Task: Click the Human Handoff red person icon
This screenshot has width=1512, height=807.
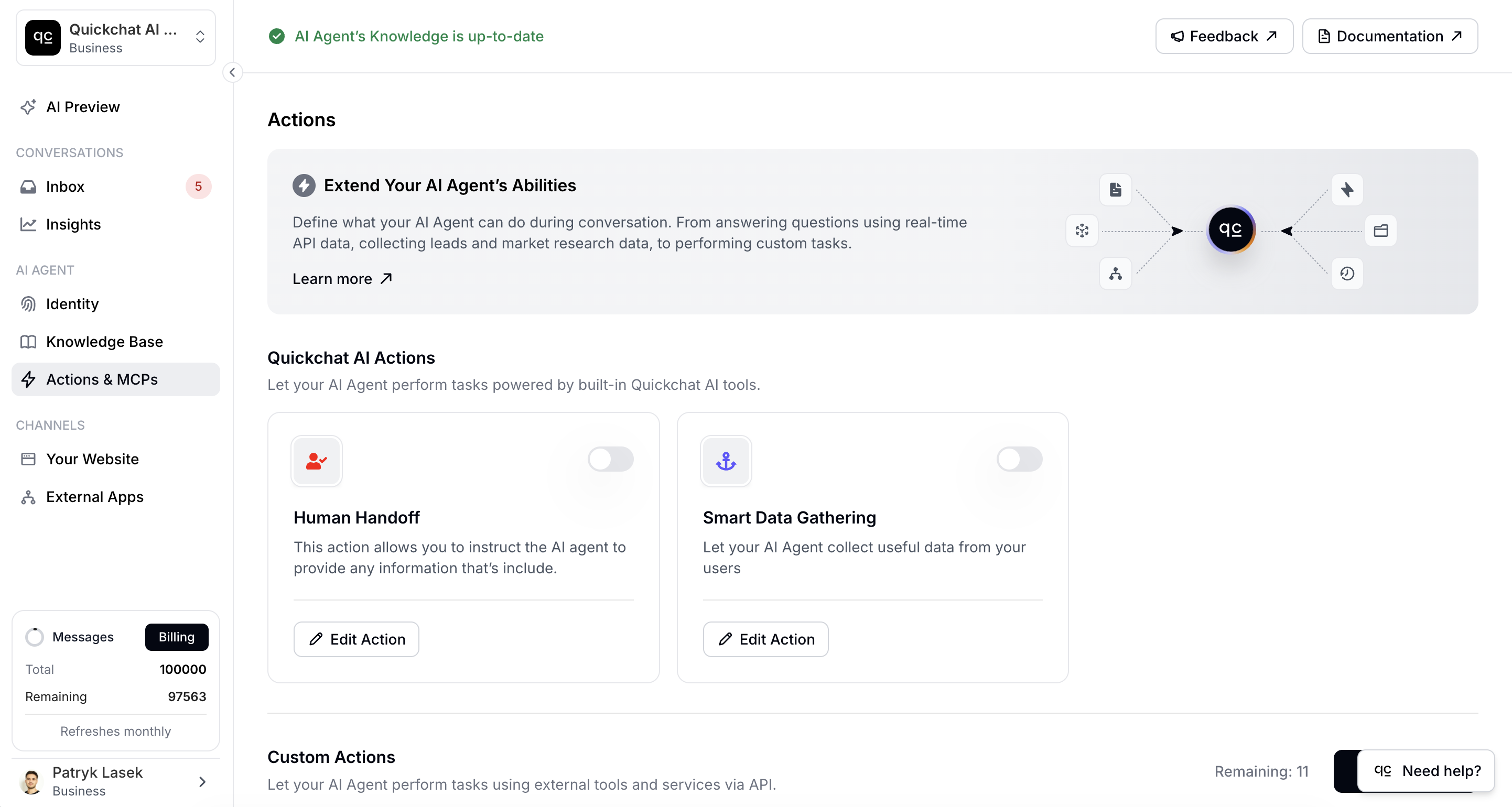Action: [x=316, y=461]
